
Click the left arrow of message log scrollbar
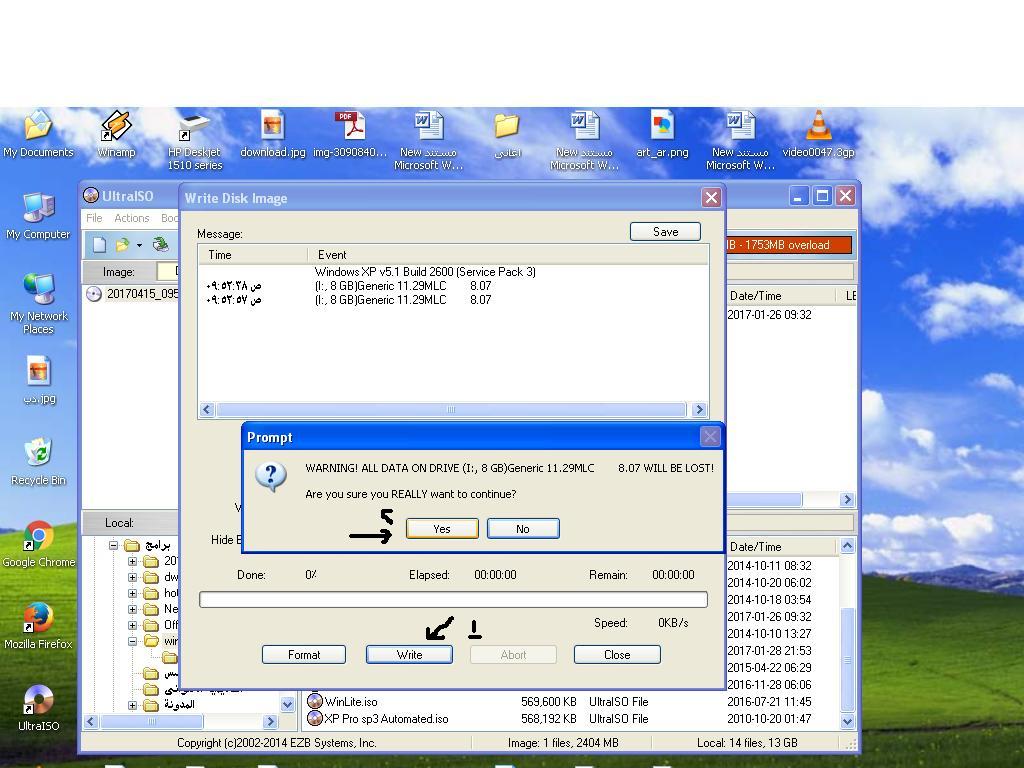tap(207, 409)
